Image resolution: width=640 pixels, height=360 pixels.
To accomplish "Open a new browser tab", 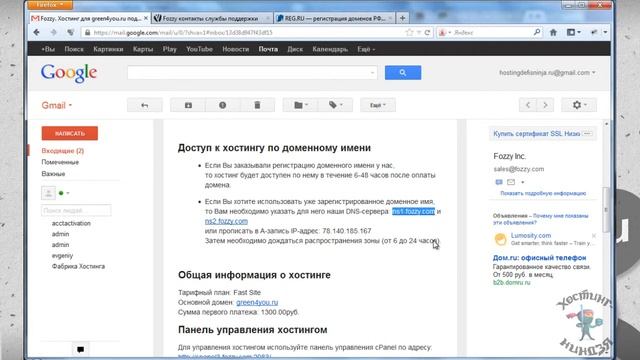I will [402, 18].
